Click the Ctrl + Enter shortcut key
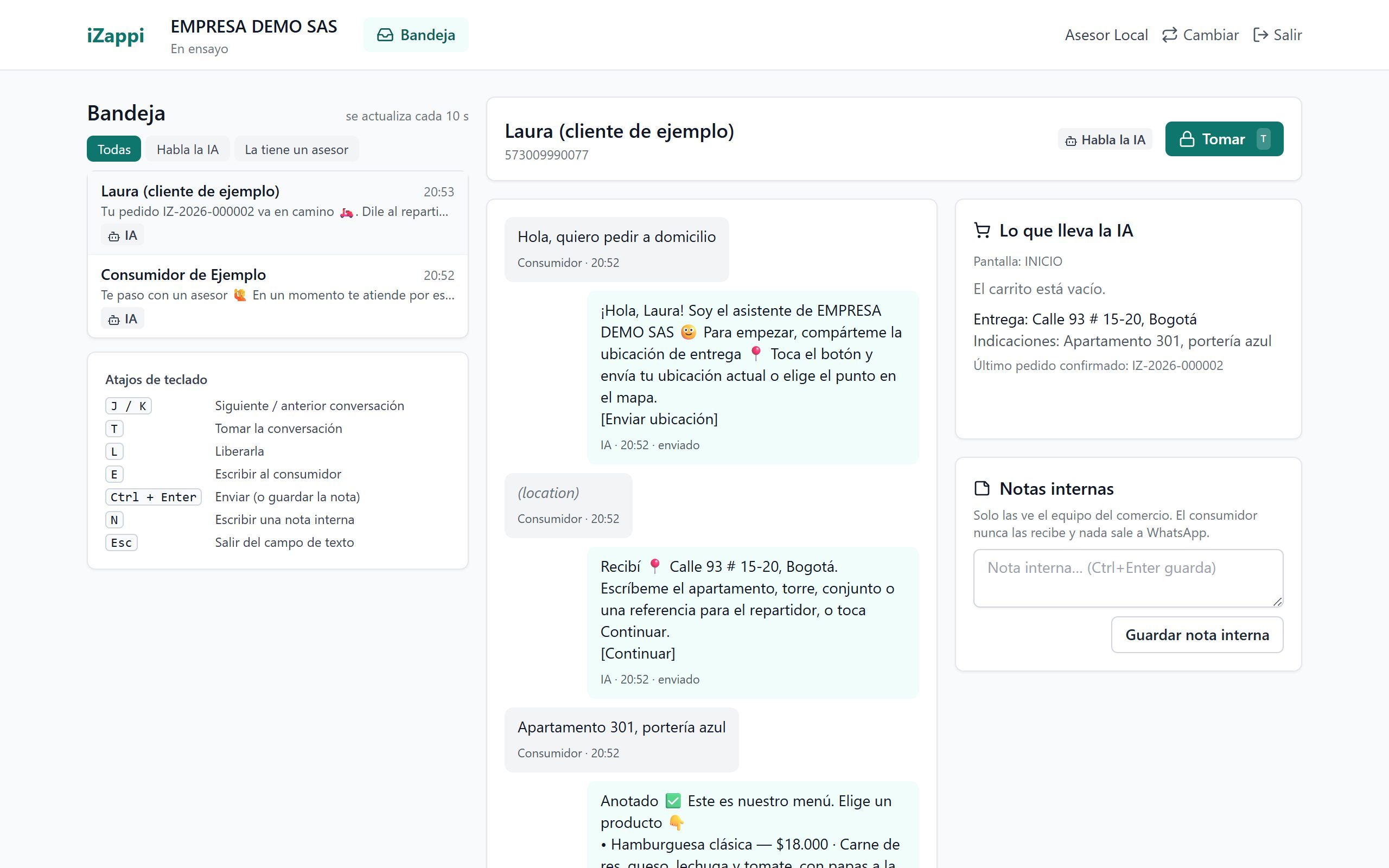 tap(153, 497)
